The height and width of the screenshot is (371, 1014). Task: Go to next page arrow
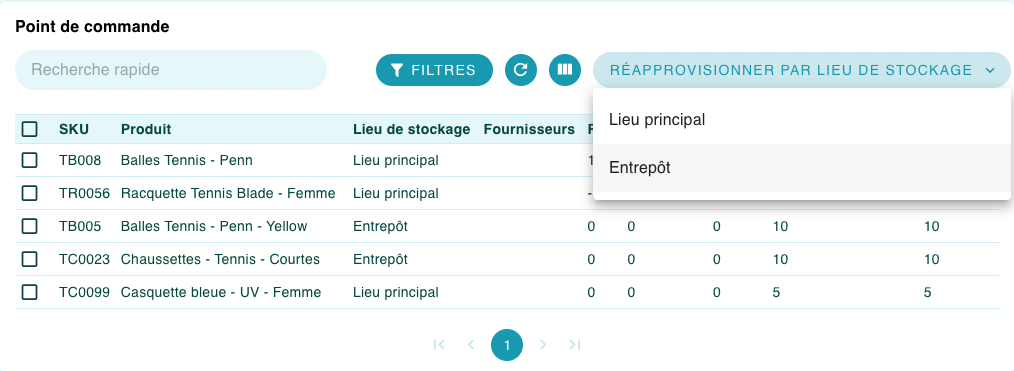[543, 344]
